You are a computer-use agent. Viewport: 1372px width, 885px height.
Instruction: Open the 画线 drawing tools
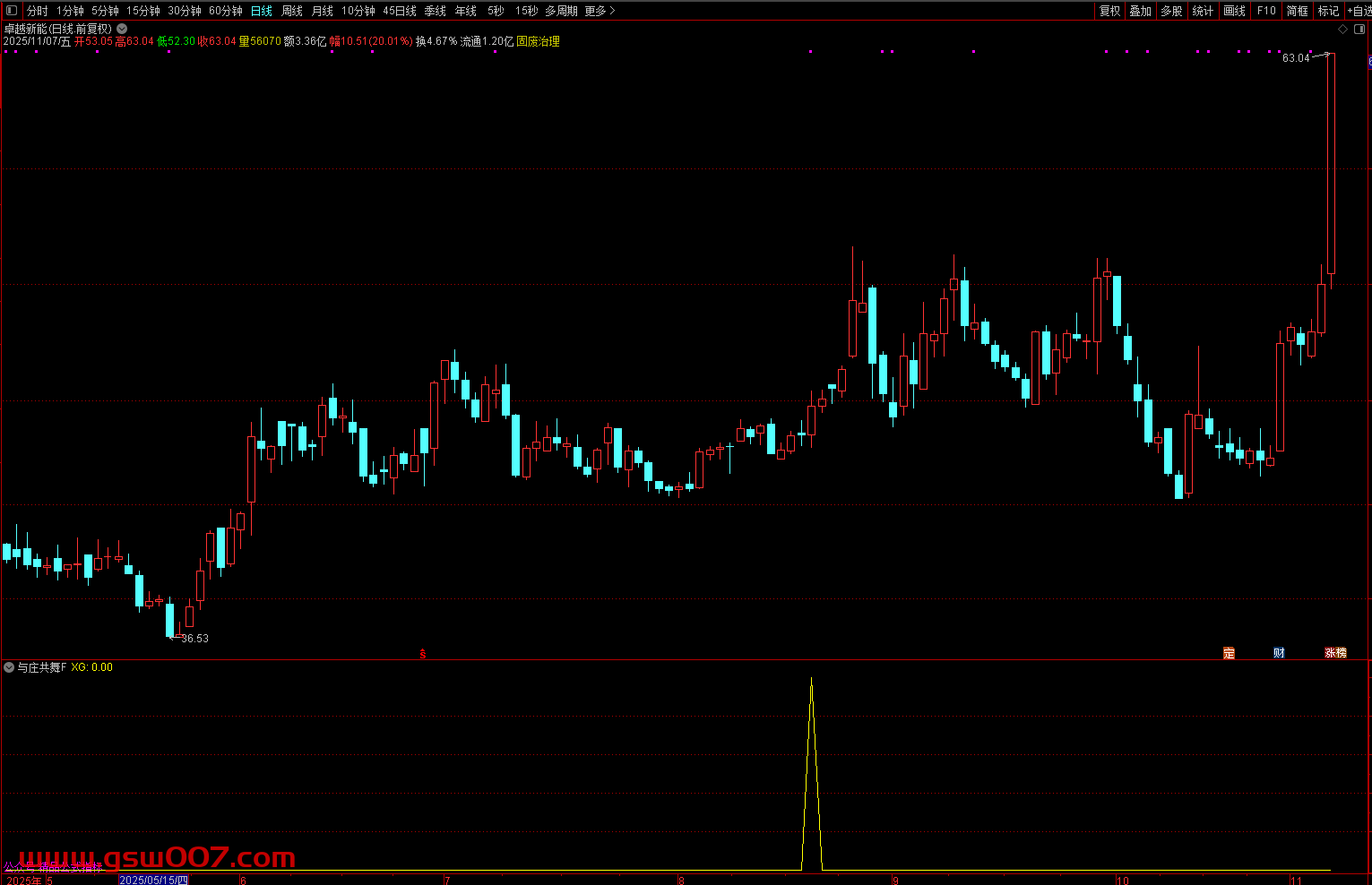1234,11
